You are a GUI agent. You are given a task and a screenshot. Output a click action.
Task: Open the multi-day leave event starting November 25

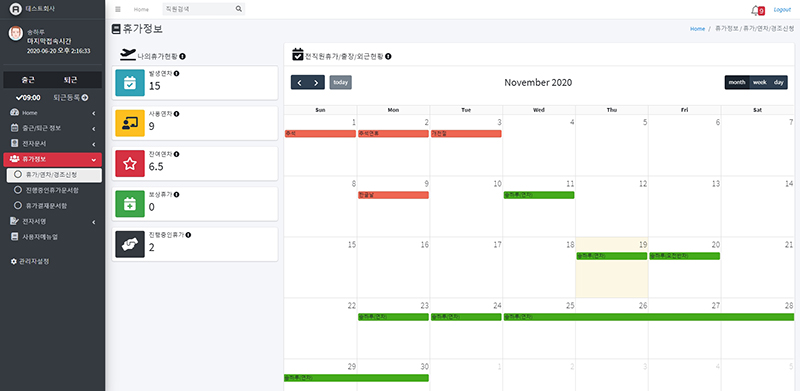click(x=649, y=317)
